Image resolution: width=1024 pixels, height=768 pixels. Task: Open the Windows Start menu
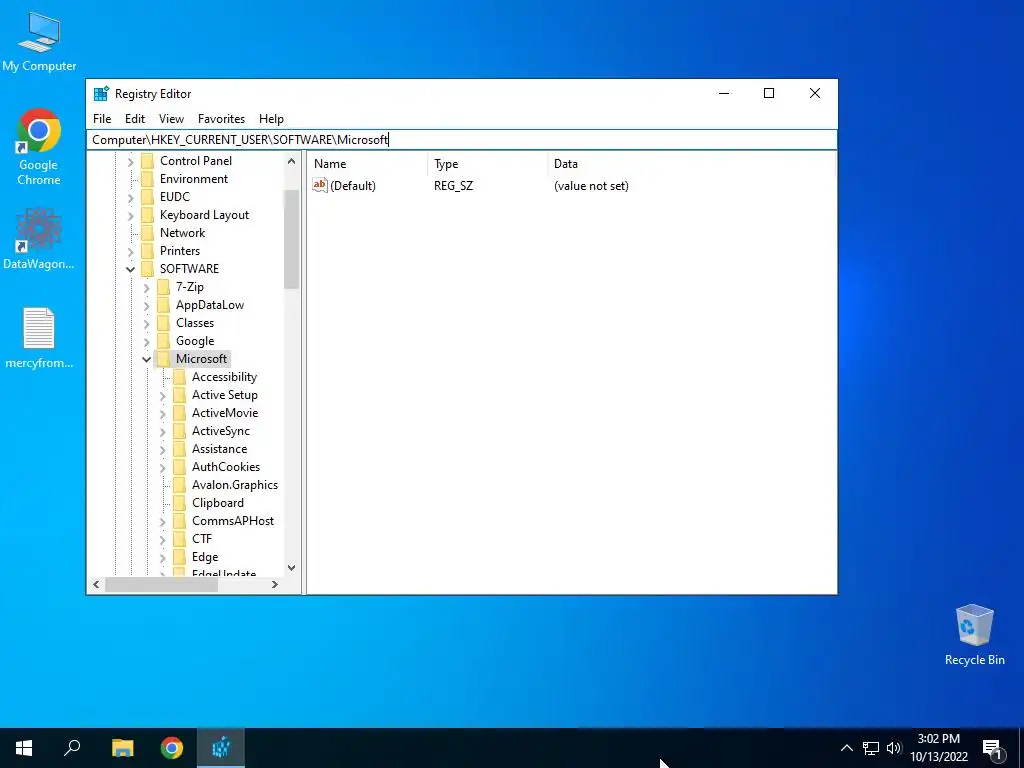click(24, 748)
